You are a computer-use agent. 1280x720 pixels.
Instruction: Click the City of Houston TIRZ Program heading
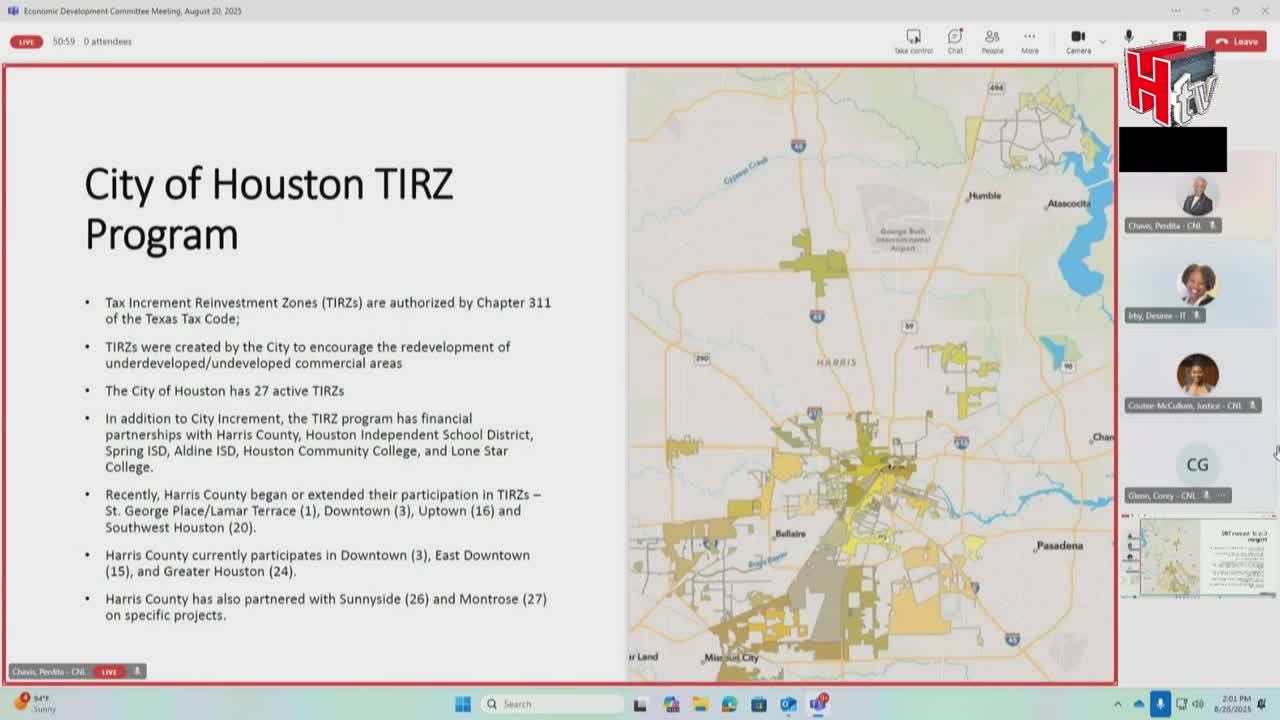(269, 209)
